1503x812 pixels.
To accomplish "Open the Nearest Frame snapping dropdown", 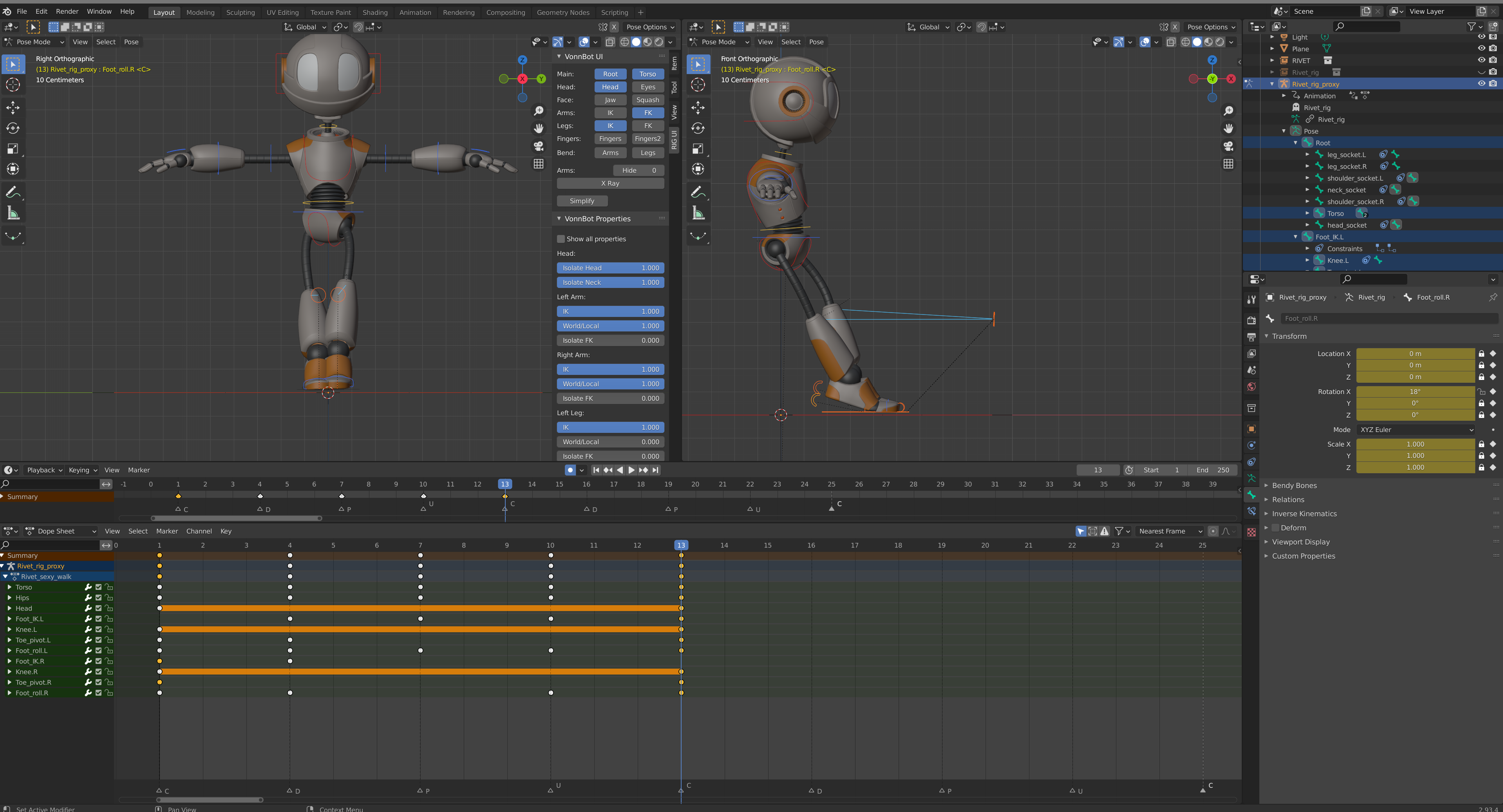I will point(1169,532).
